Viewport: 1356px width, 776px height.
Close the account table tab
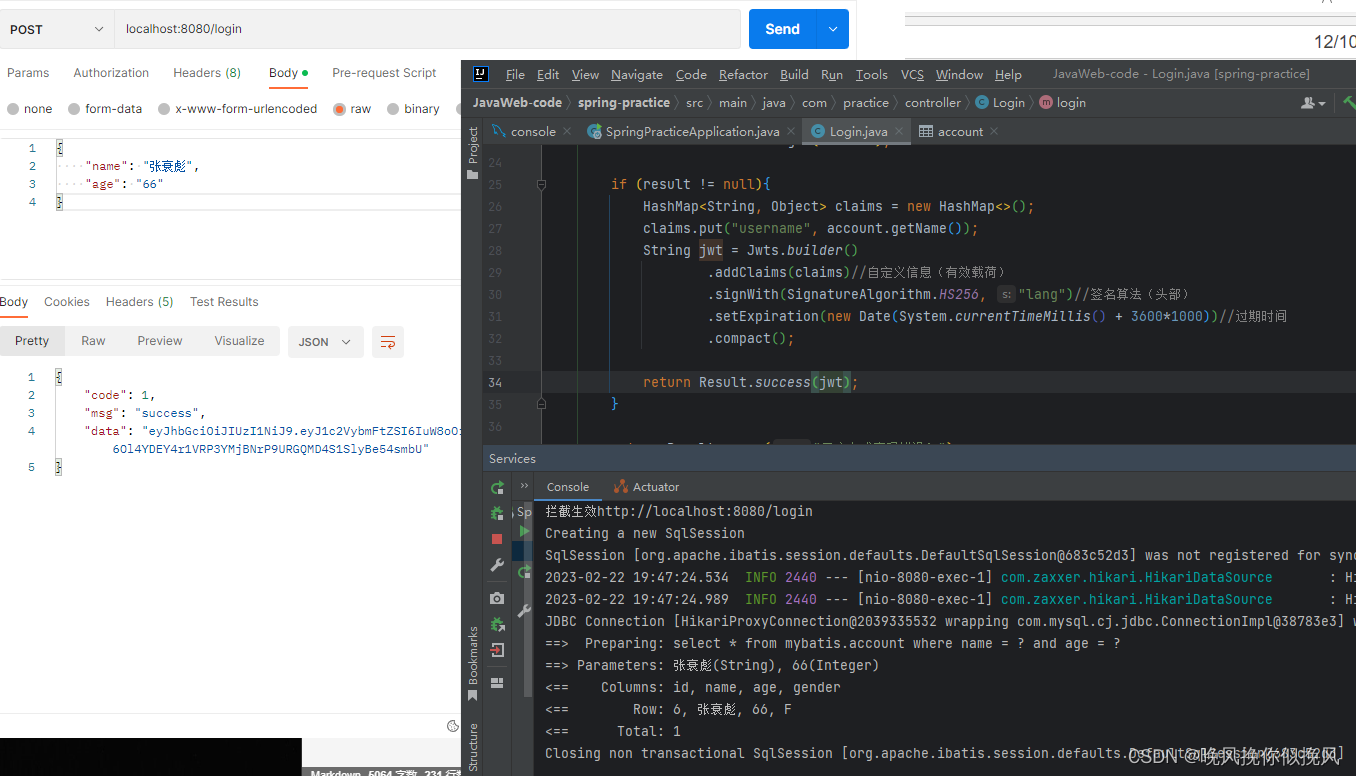[x=994, y=132]
